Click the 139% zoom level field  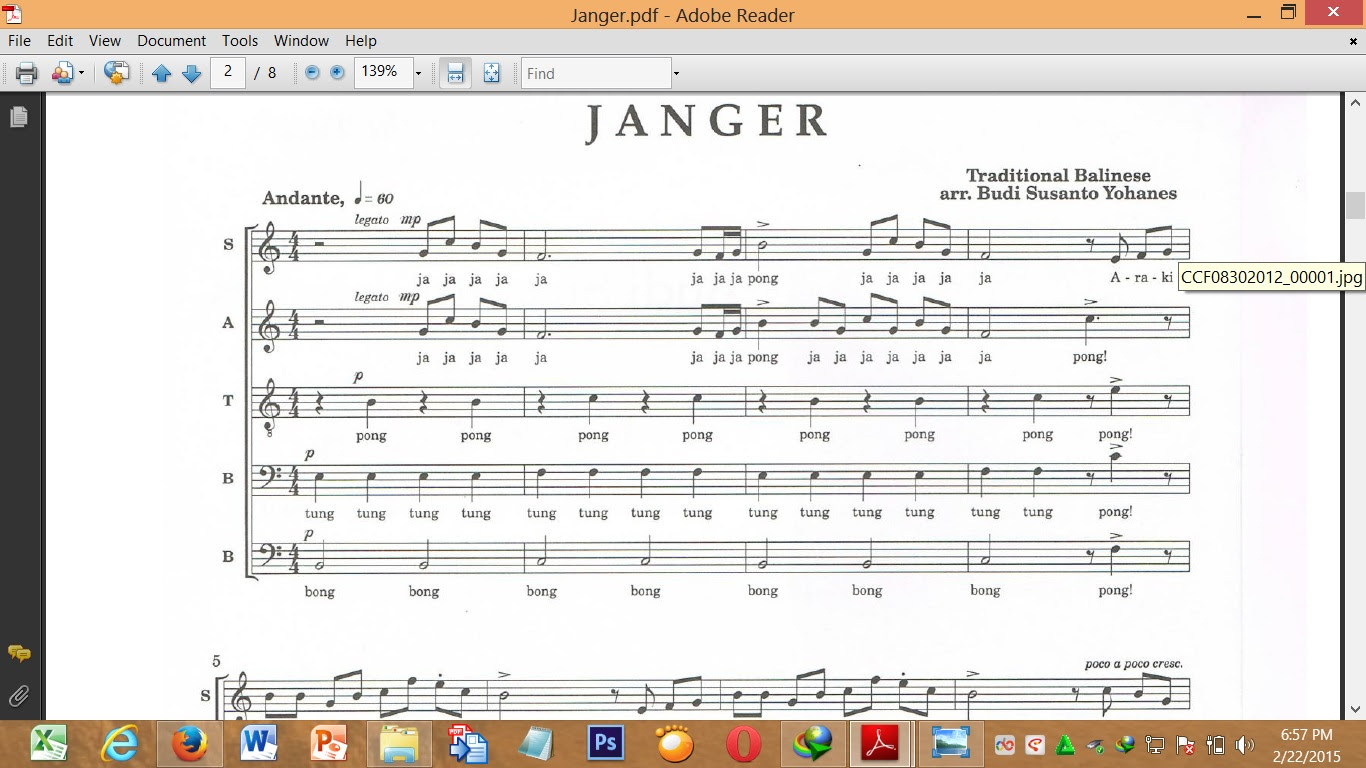point(382,72)
